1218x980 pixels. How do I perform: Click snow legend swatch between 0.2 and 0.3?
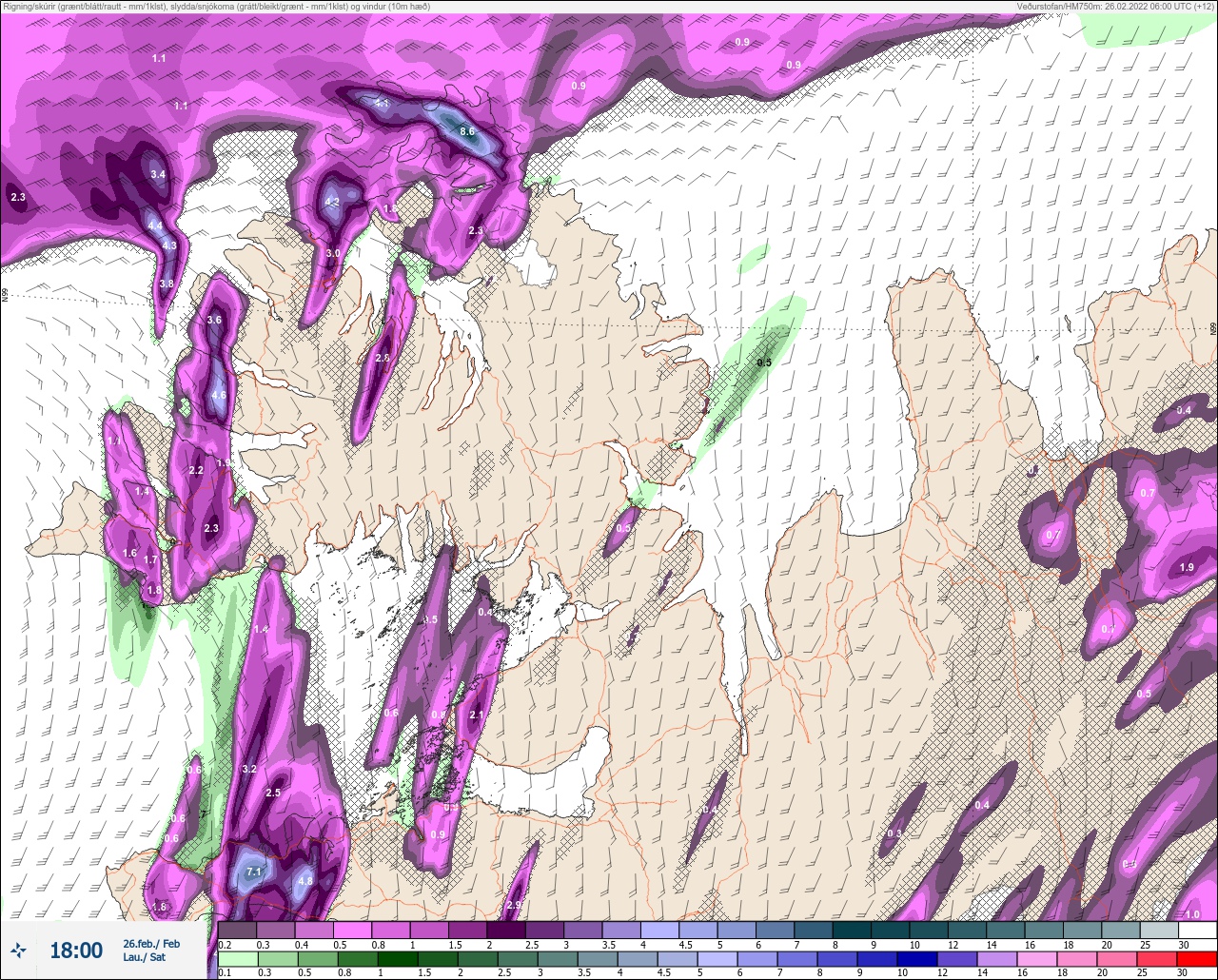(238, 930)
